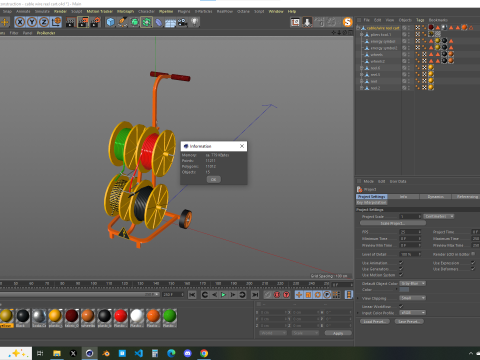This screenshot has width=480, height=360.
Task: Open the Centimeters unit dropdown
Action: 439,217
